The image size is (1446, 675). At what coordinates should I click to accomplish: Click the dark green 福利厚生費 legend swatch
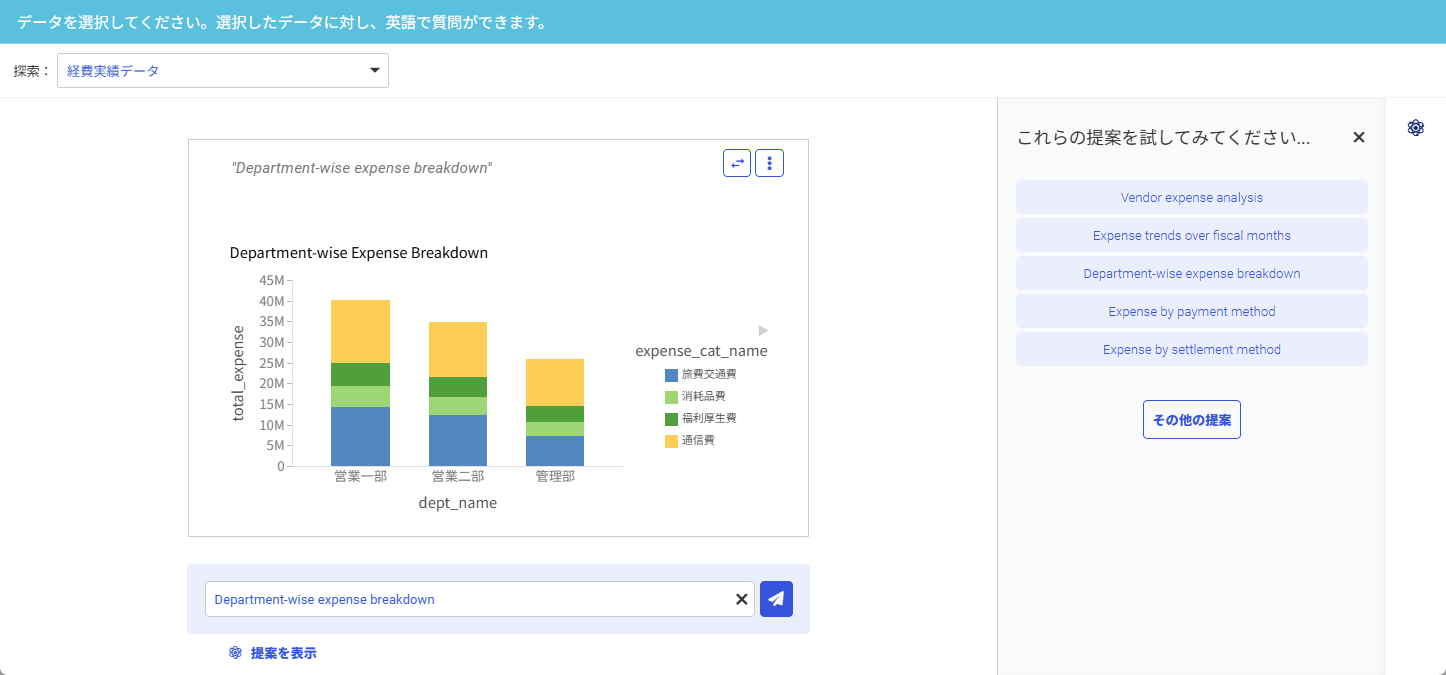click(671, 419)
